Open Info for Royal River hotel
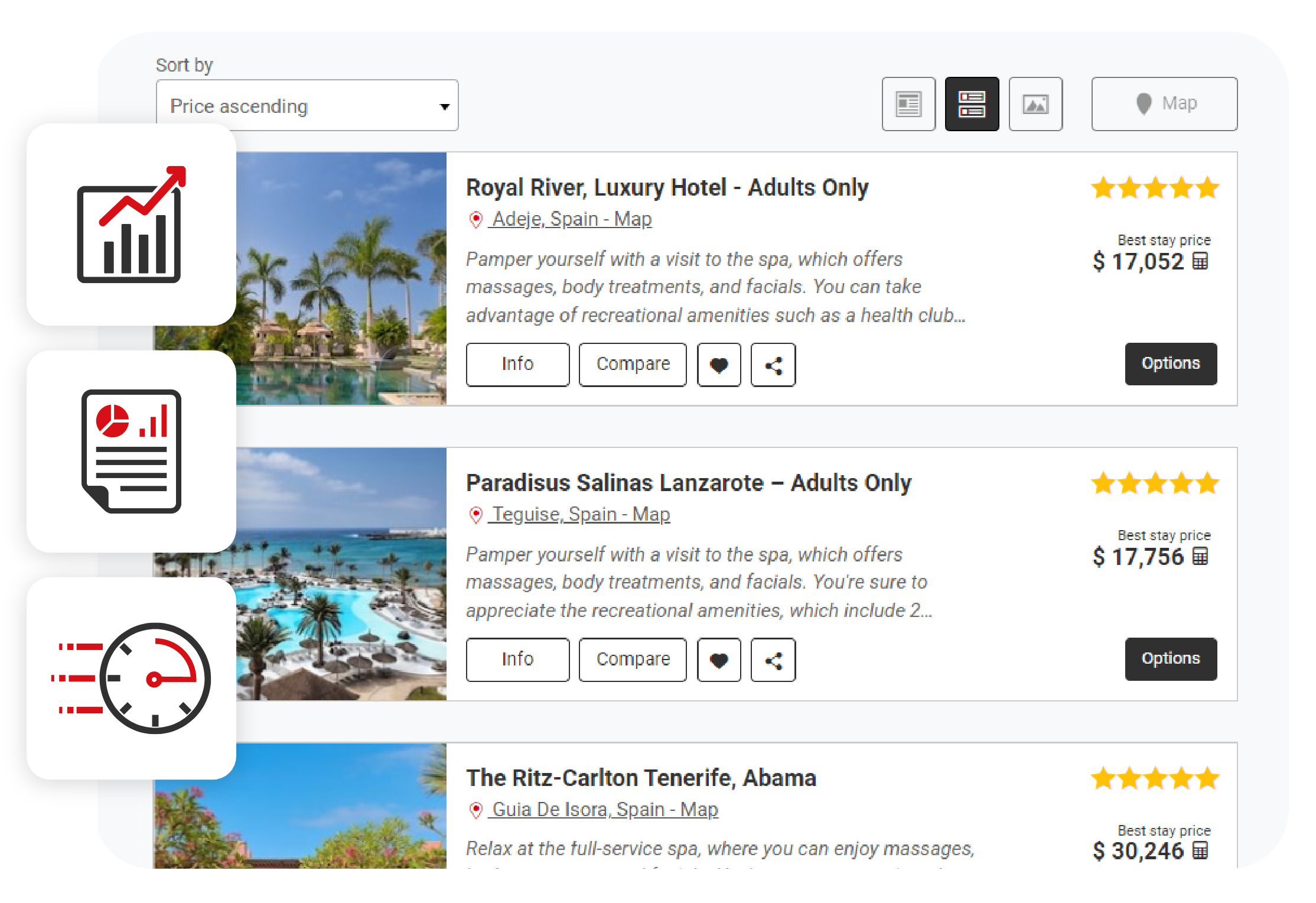 point(517,364)
